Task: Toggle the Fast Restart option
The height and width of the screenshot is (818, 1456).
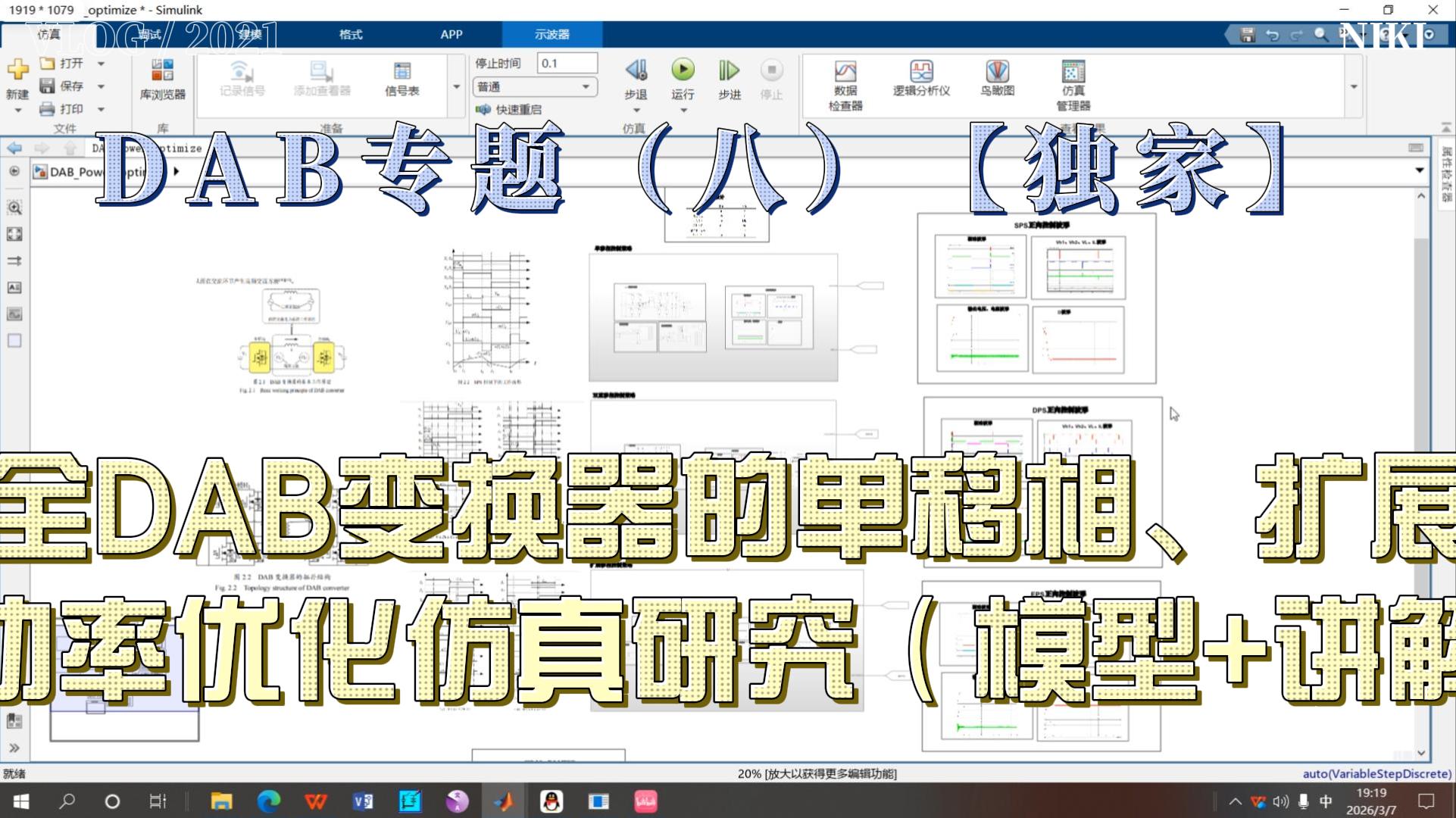Action: coord(511,110)
